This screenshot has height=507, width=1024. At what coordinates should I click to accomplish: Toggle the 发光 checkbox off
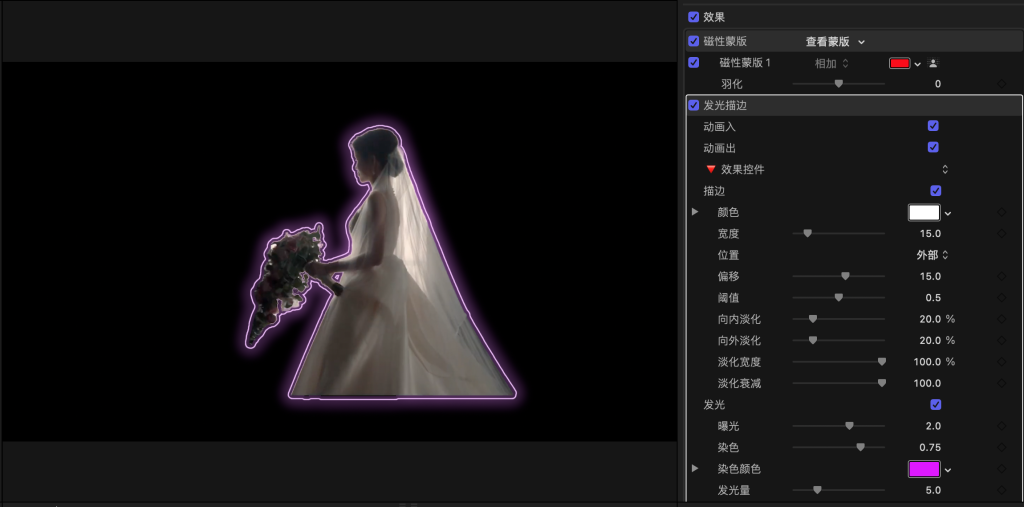click(x=935, y=404)
